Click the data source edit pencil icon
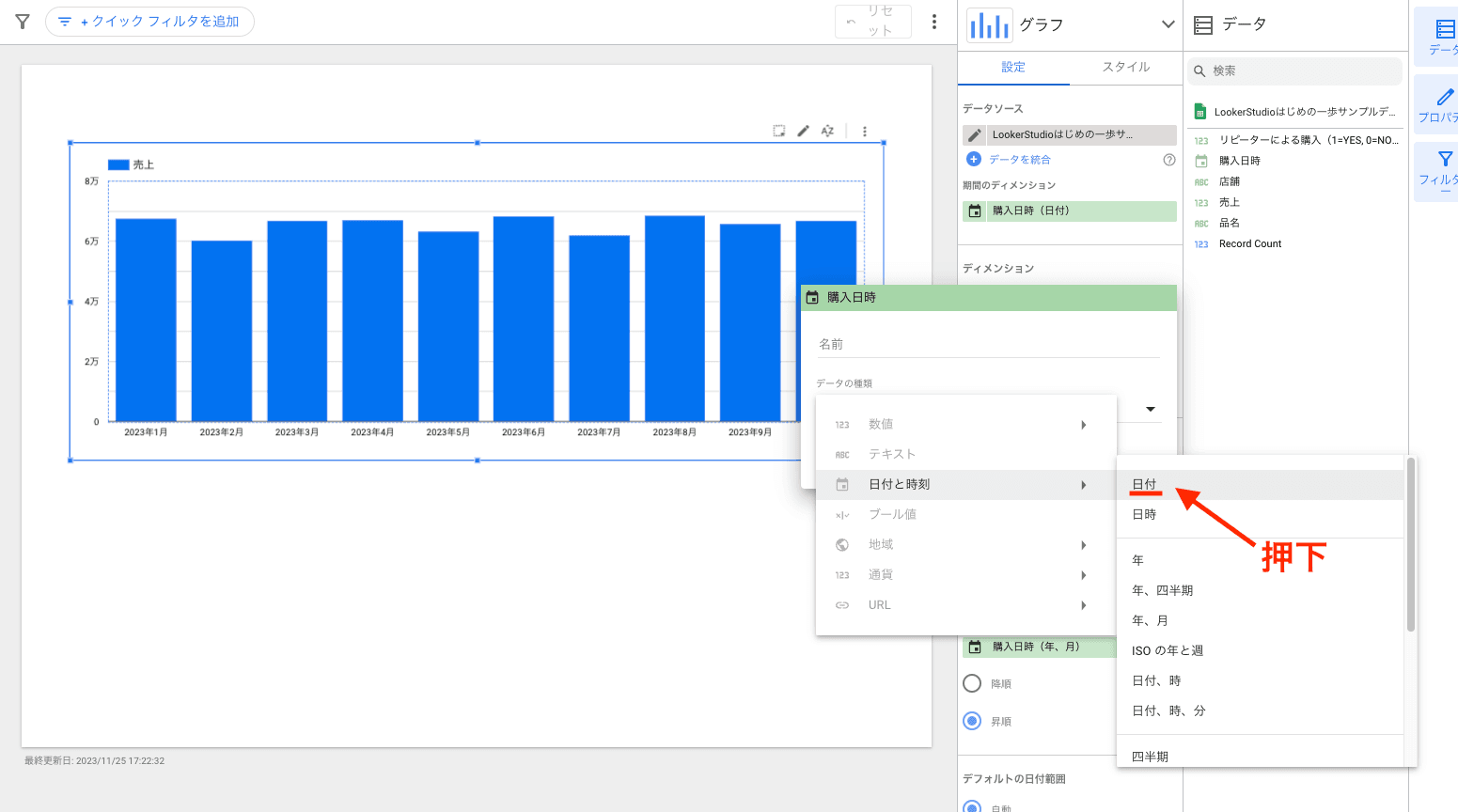Viewport: 1458px width, 812px height. tap(975, 135)
